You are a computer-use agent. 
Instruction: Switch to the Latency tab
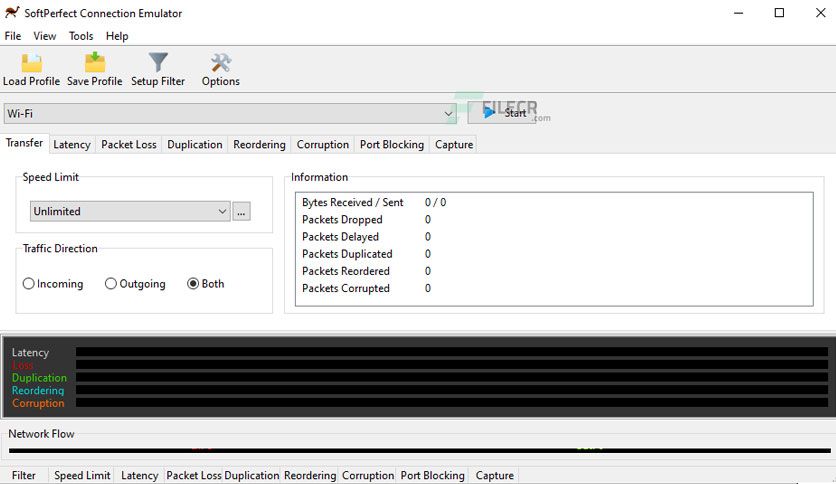pos(72,144)
